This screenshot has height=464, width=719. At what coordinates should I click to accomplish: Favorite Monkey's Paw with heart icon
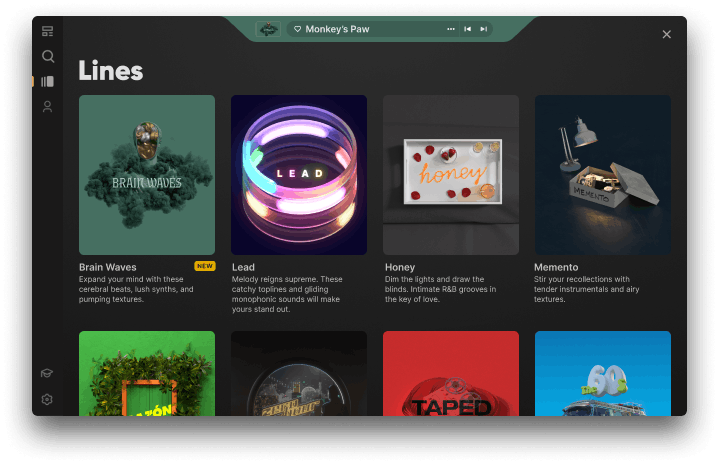297,29
